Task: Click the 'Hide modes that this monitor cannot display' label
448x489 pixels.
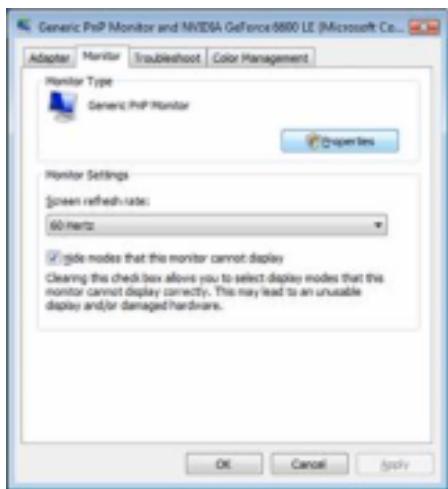Action: 173,258
